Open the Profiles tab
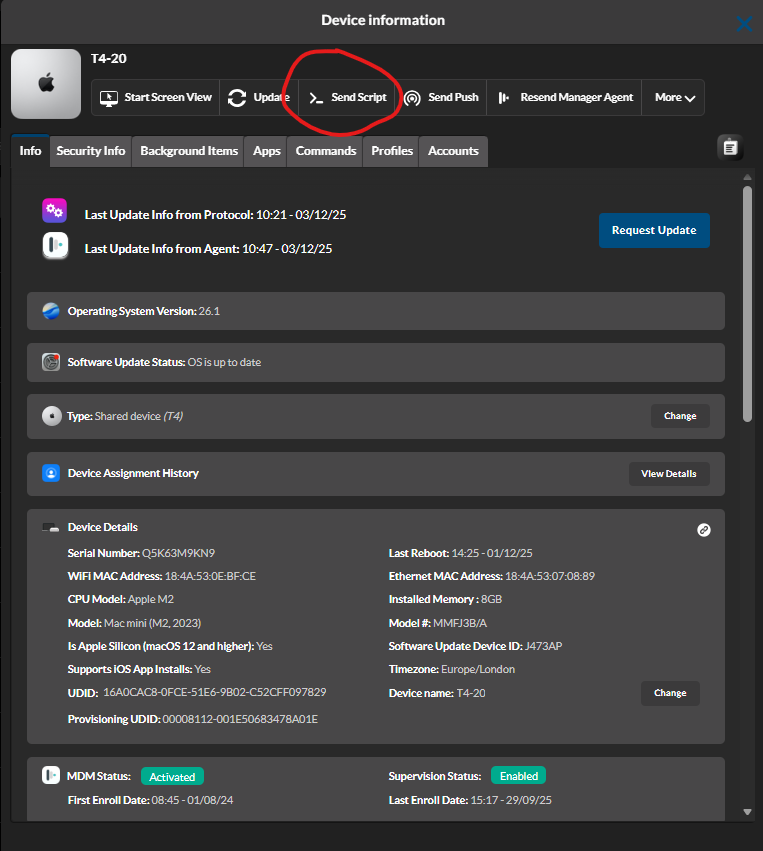763x851 pixels. point(392,151)
